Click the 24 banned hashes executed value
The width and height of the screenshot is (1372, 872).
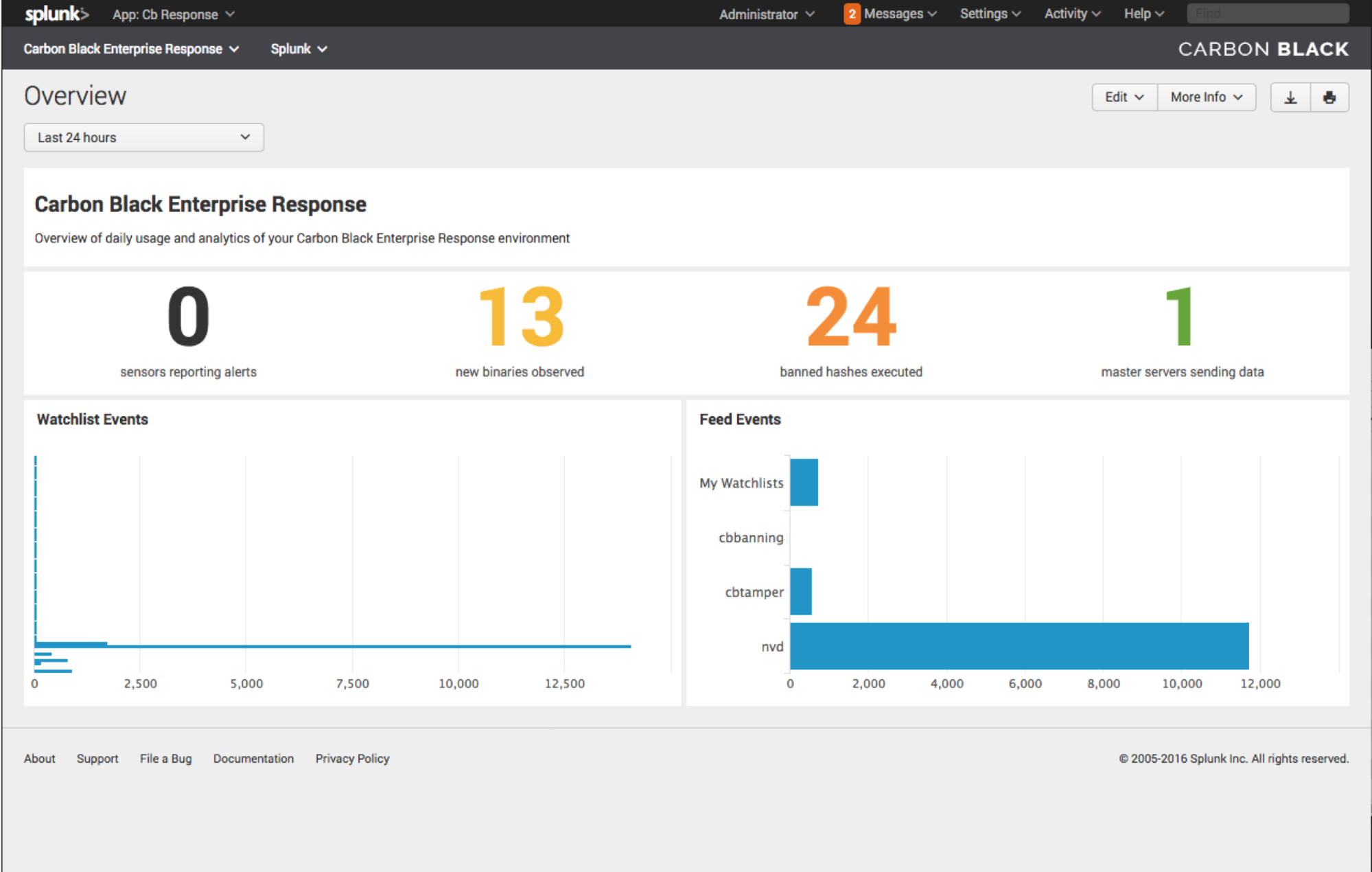pyautogui.click(x=851, y=317)
